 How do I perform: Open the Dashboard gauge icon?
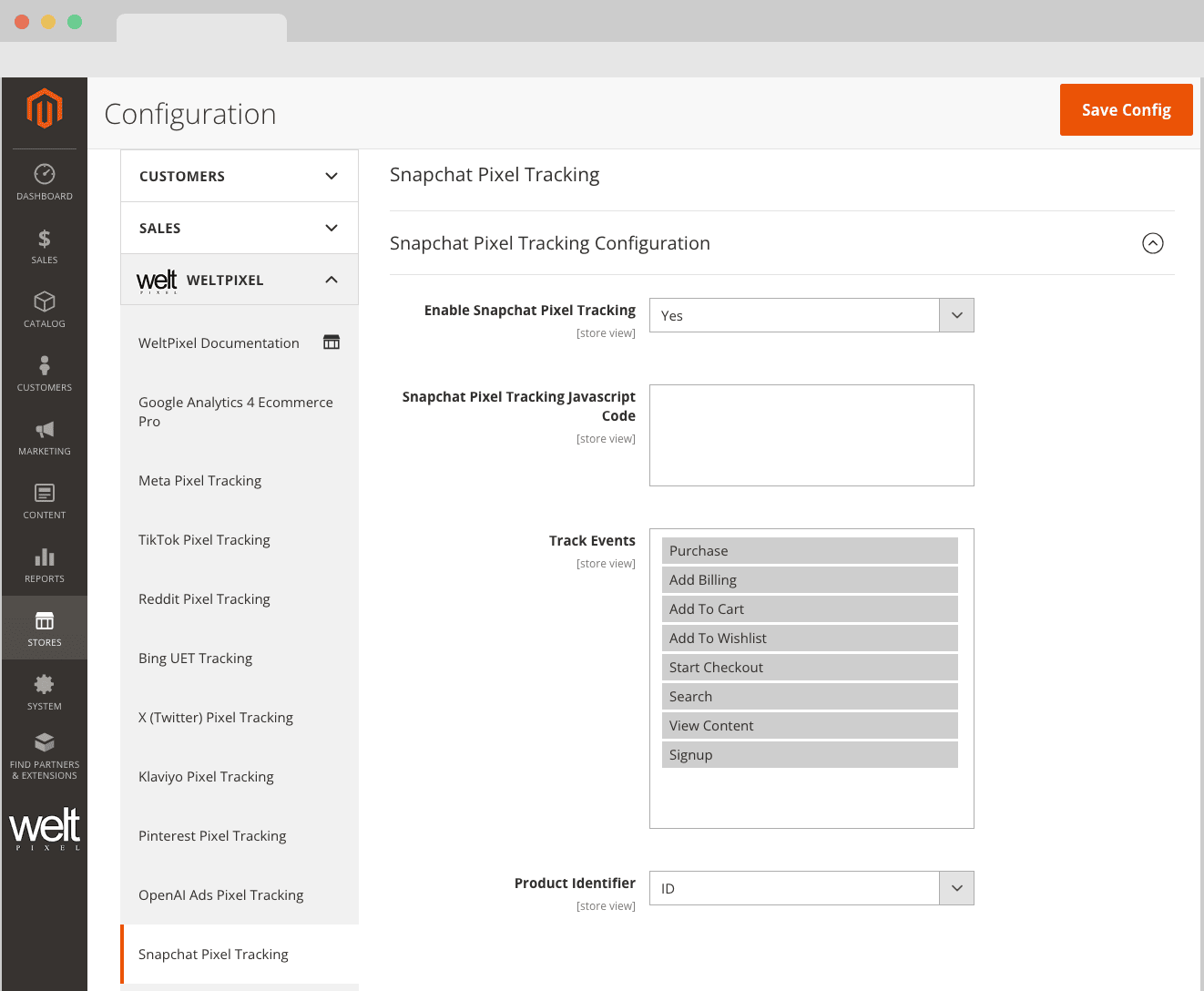click(x=45, y=174)
